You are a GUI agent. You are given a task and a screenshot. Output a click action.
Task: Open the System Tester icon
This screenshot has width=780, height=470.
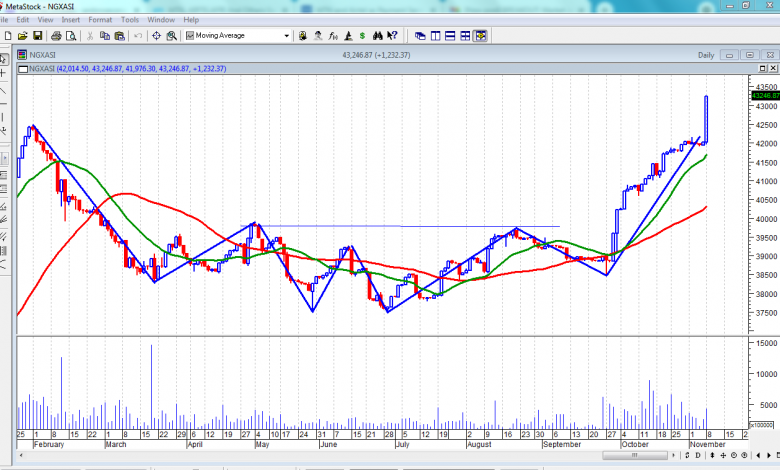(x=348, y=36)
